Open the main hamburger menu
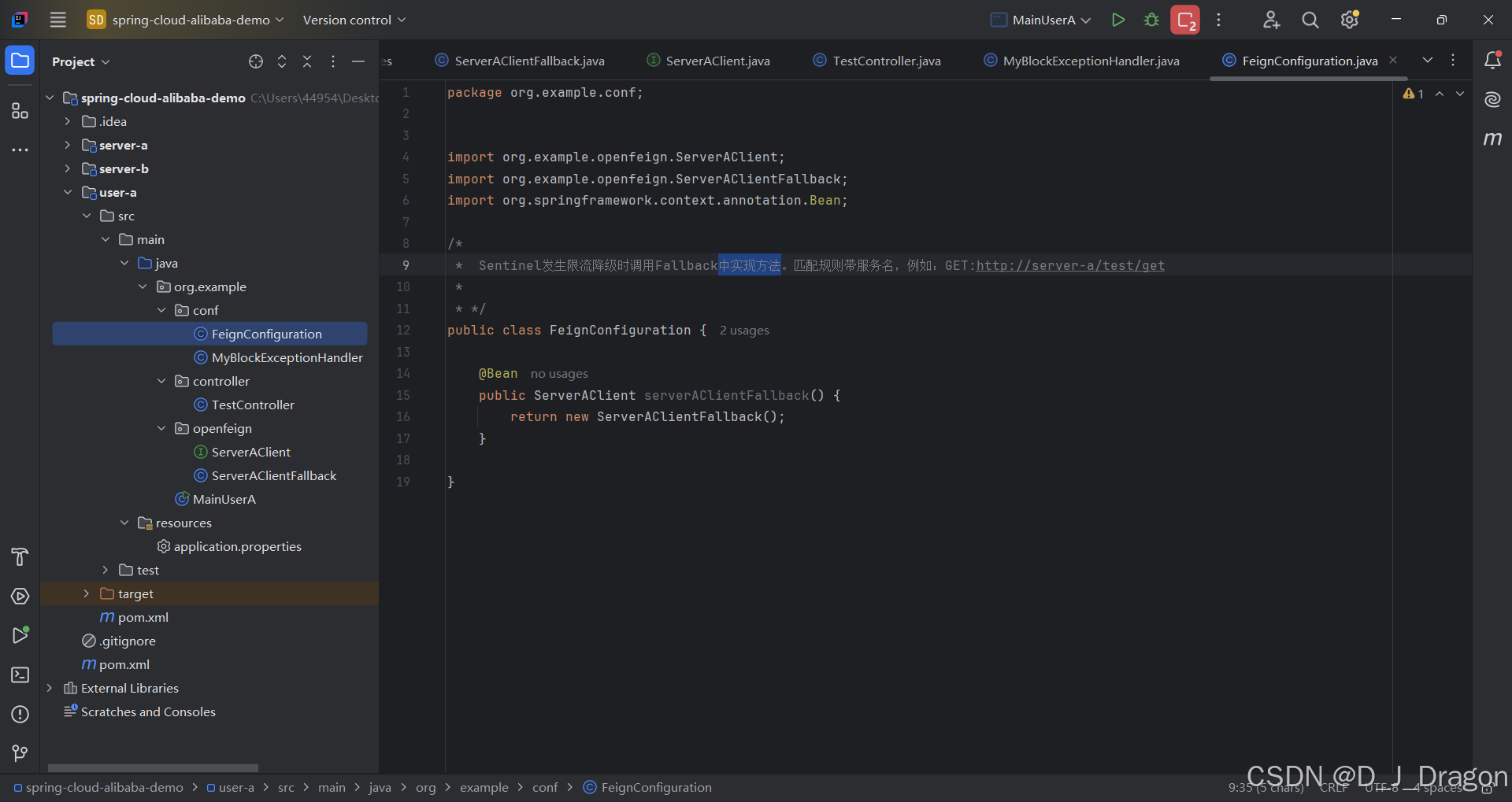Image resolution: width=1512 pixels, height=802 pixels. pos(57,20)
